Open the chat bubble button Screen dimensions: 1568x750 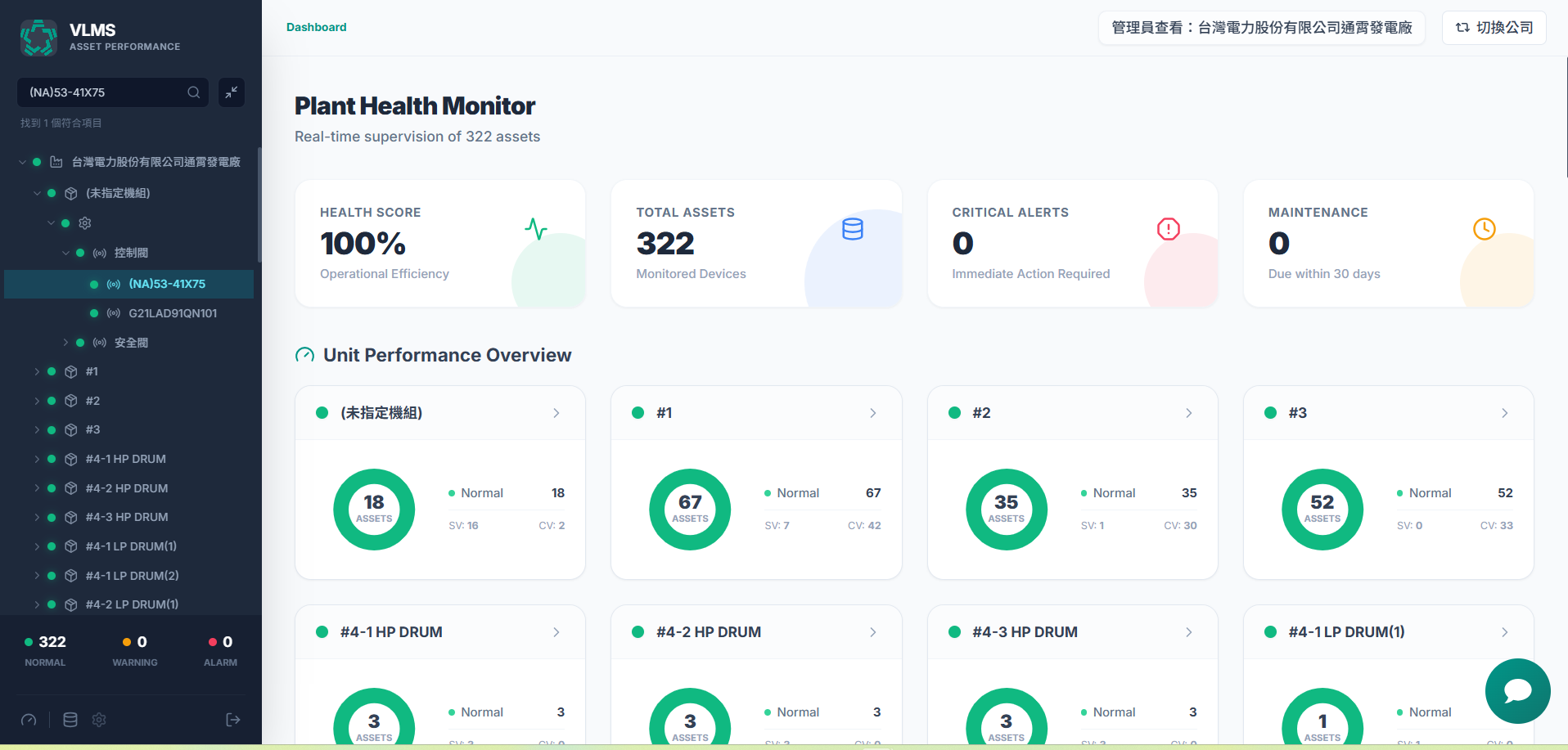(x=1517, y=691)
